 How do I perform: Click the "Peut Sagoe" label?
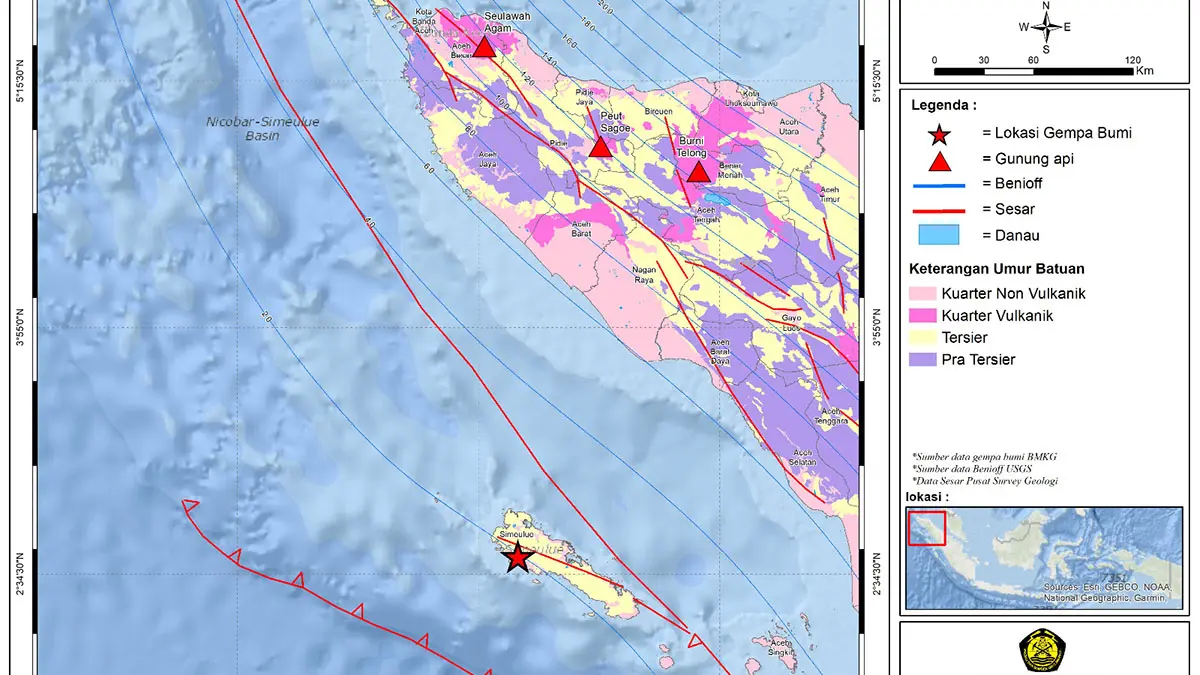614,121
